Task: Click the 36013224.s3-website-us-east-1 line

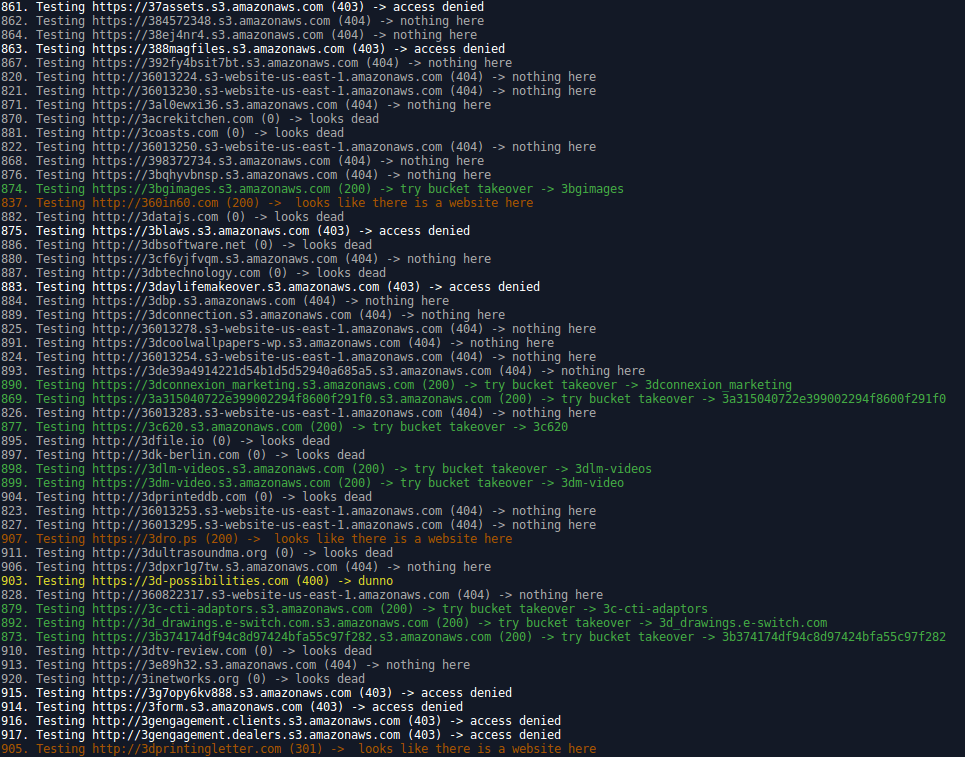Action: point(298,77)
